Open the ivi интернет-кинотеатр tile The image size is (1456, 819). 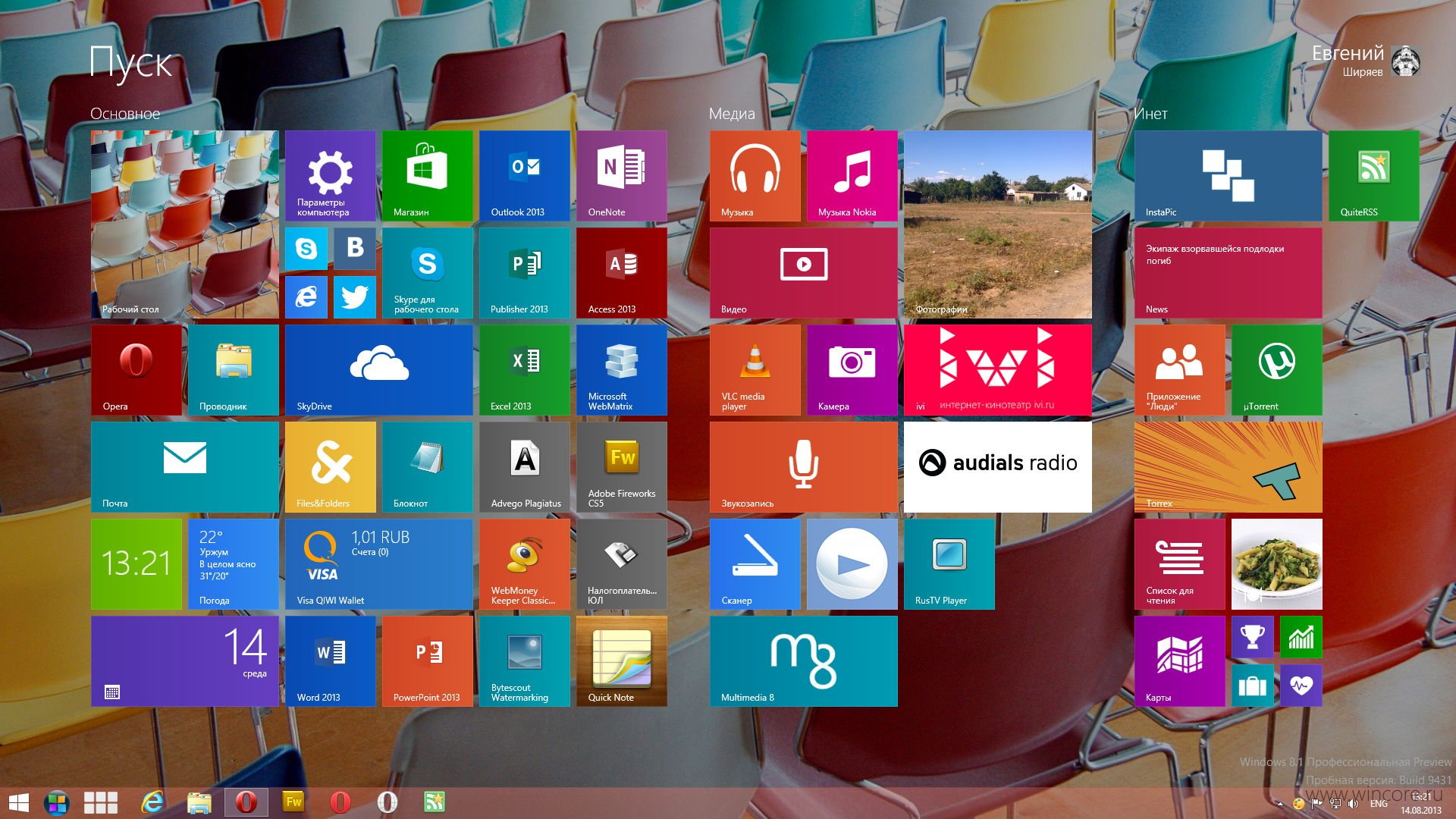coord(997,370)
